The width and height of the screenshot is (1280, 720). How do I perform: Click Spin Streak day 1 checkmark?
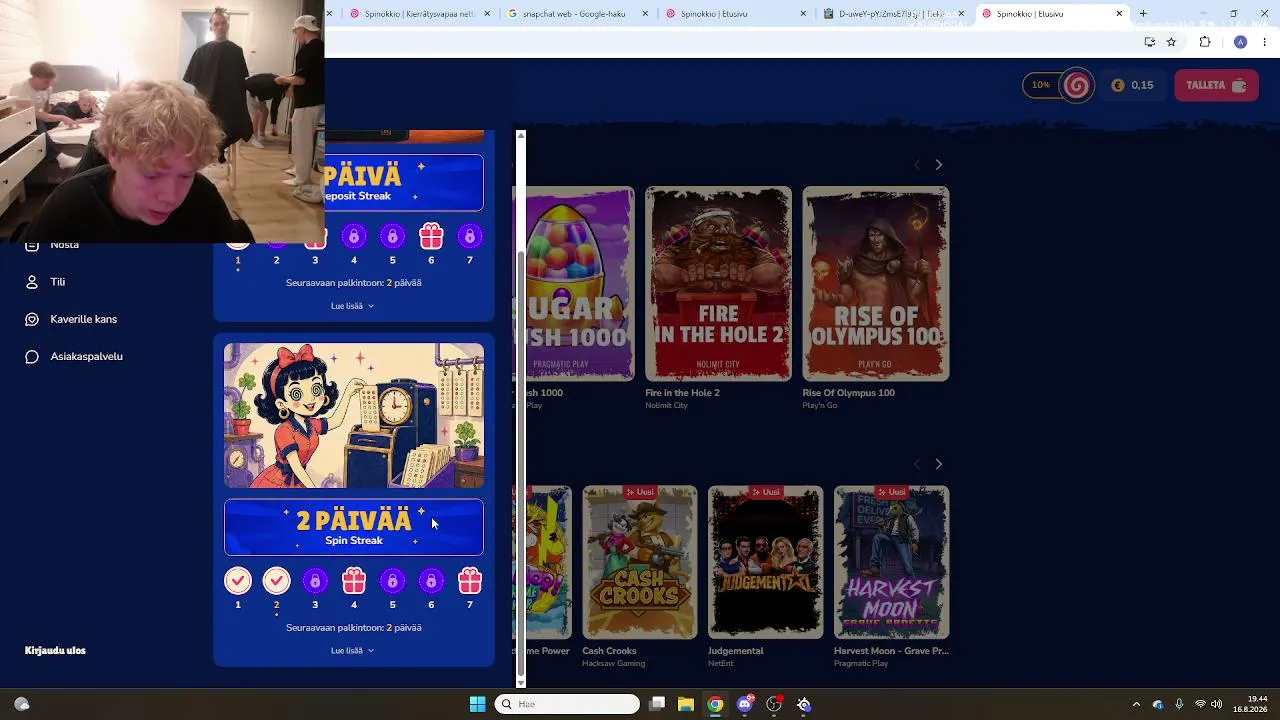coord(238,581)
